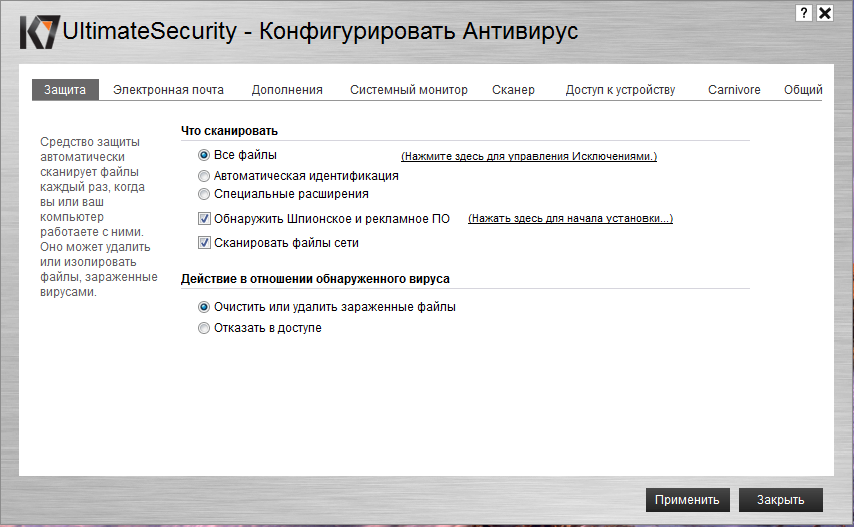Choose 'Автоматическая идентификация' radio option

point(204,176)
